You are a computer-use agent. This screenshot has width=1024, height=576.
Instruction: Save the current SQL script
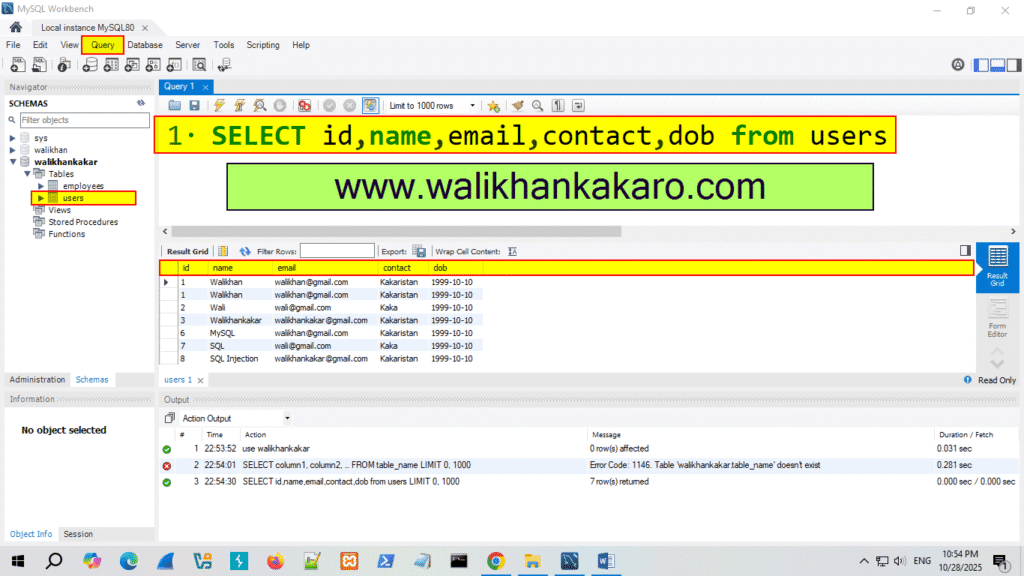coord(194,105)
